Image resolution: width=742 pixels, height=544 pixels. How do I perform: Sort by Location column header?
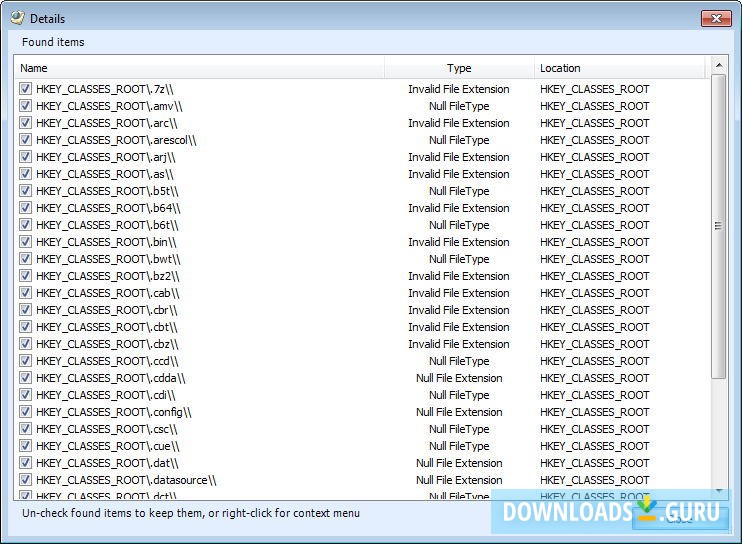619,68
